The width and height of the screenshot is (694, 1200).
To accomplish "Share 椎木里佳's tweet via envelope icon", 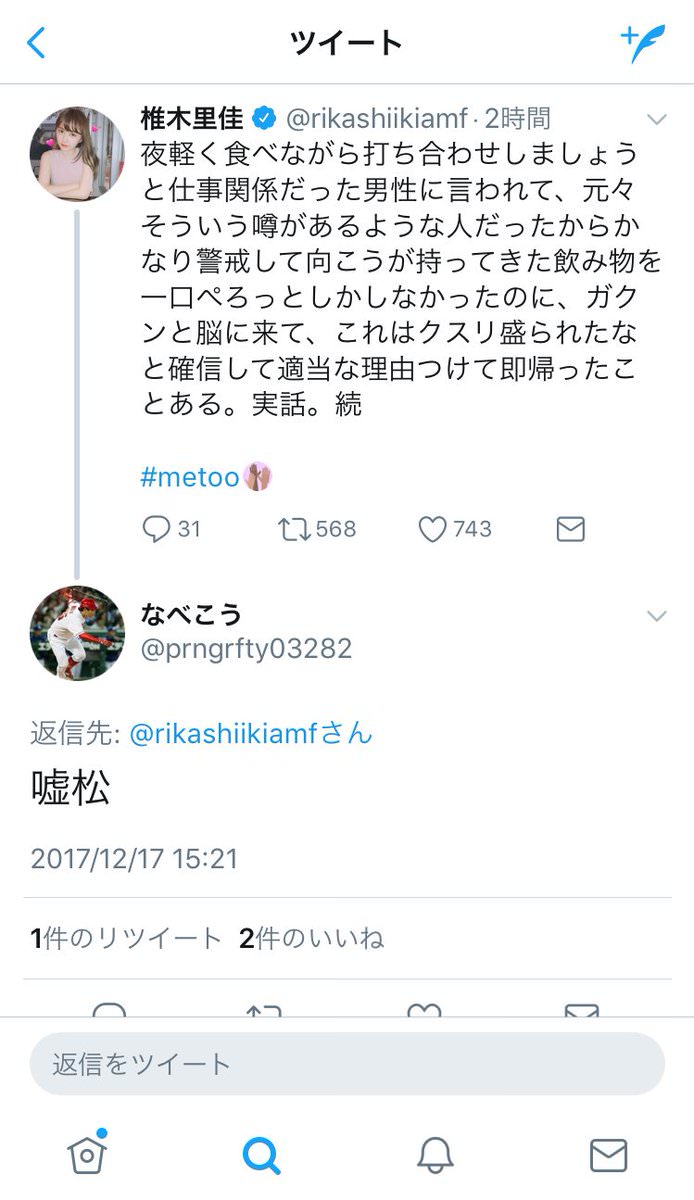I will 570,529.
